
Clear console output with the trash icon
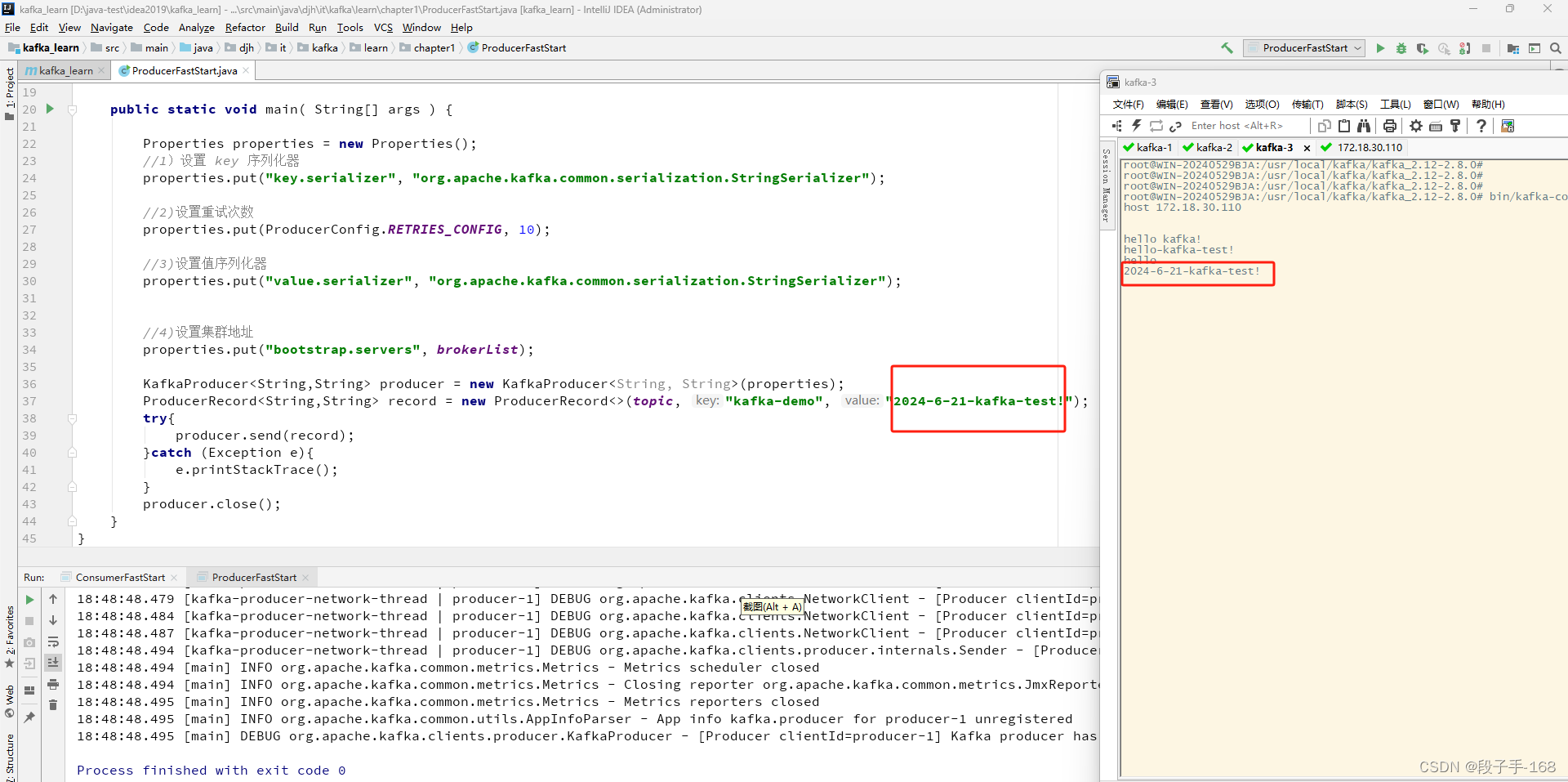pyautogui.click(x=53, y=705)
